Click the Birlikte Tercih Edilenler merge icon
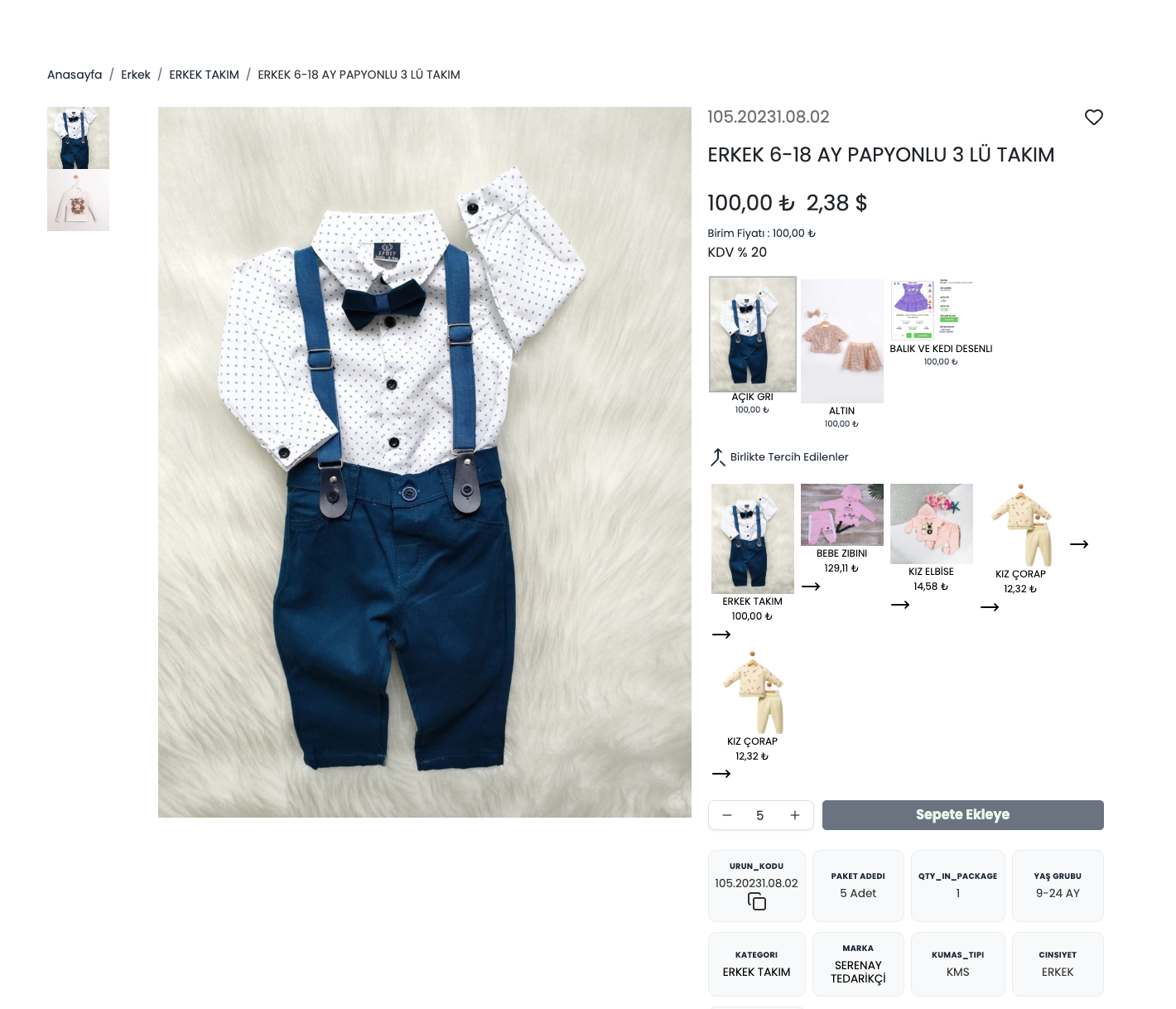Viewport: 1176px width, 1009px height. tap(717, 457)
